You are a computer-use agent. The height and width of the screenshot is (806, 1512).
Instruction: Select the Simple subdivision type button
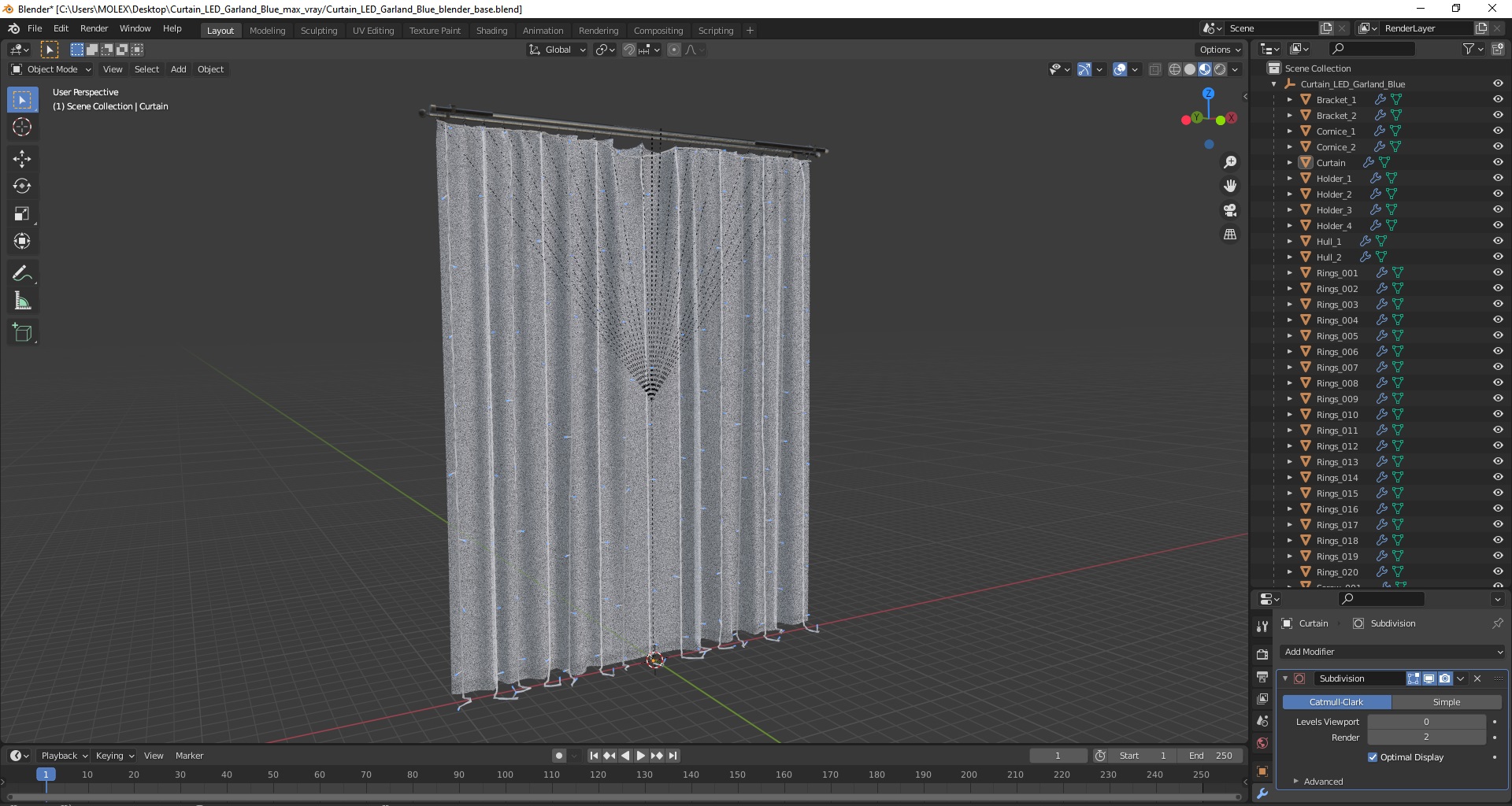1447,702
